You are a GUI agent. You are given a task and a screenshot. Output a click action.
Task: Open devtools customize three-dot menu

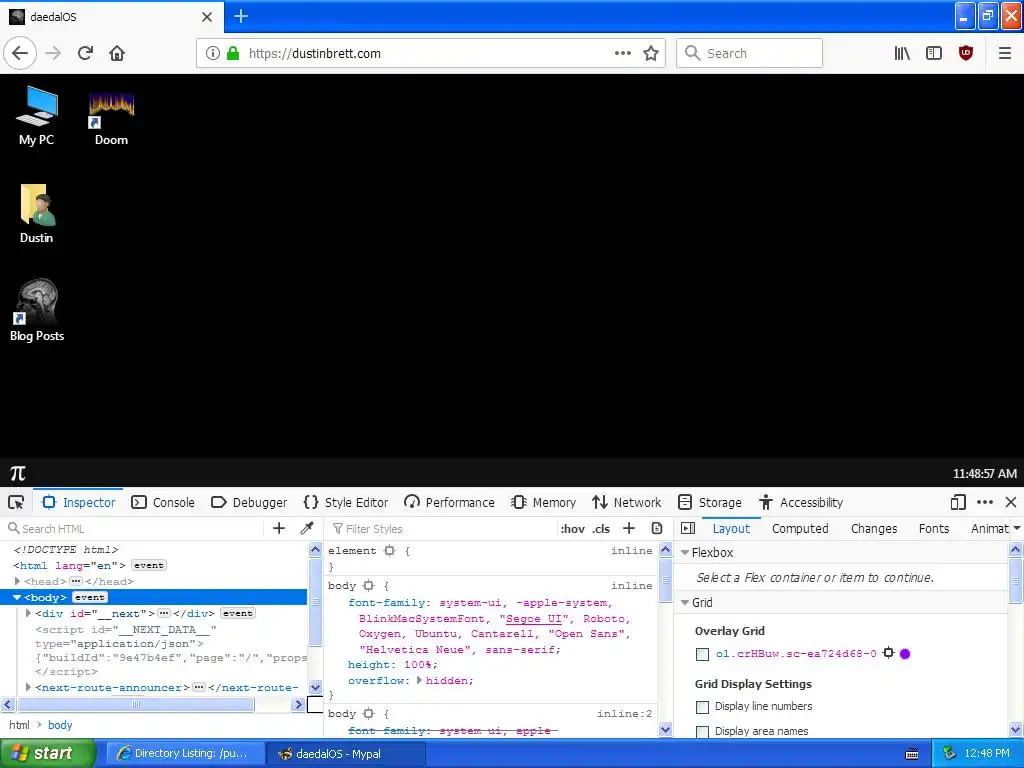click(x=985, y=502)
